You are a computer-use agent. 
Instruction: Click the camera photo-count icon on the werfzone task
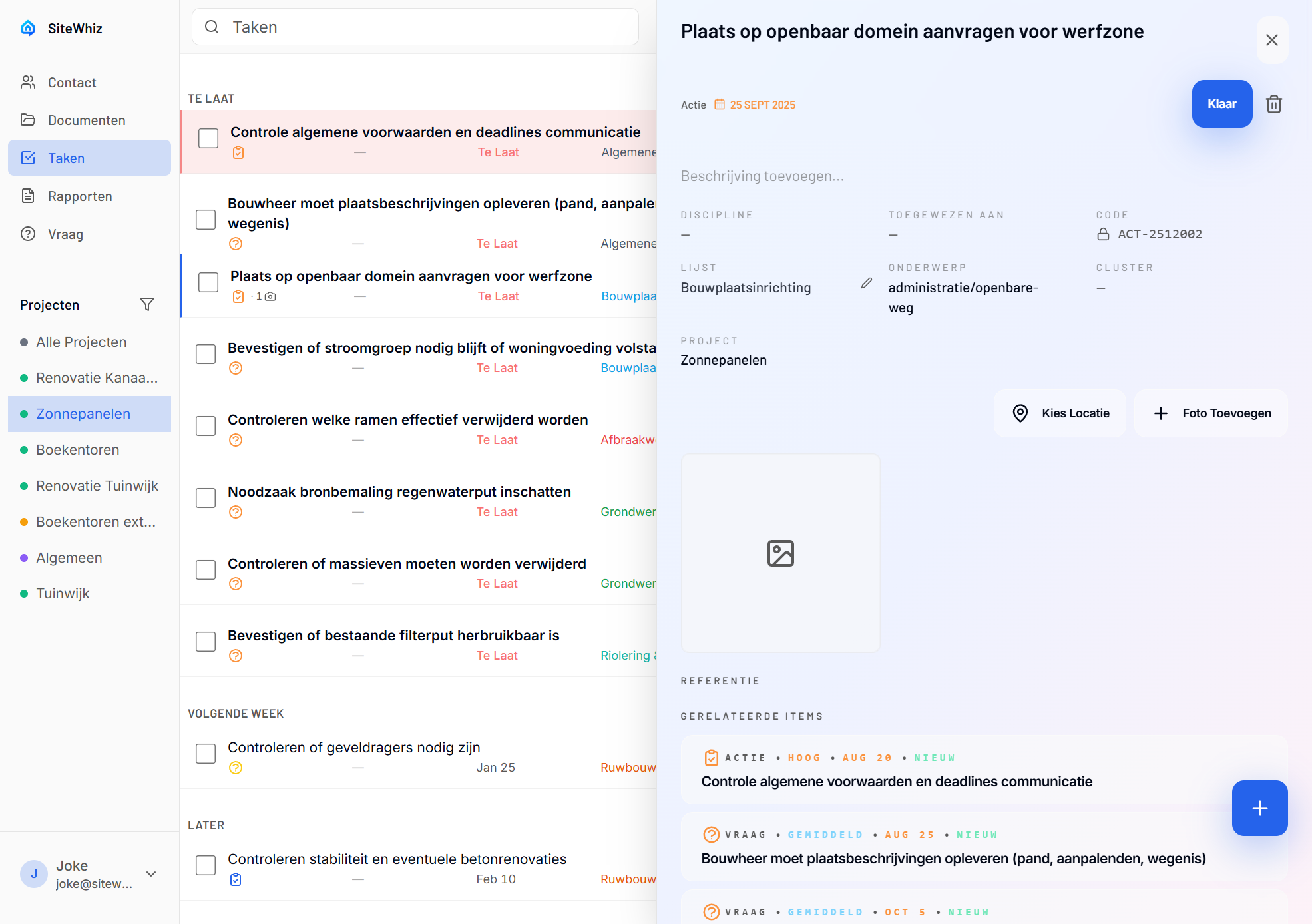pyautogui.click(x=270, y=296)
